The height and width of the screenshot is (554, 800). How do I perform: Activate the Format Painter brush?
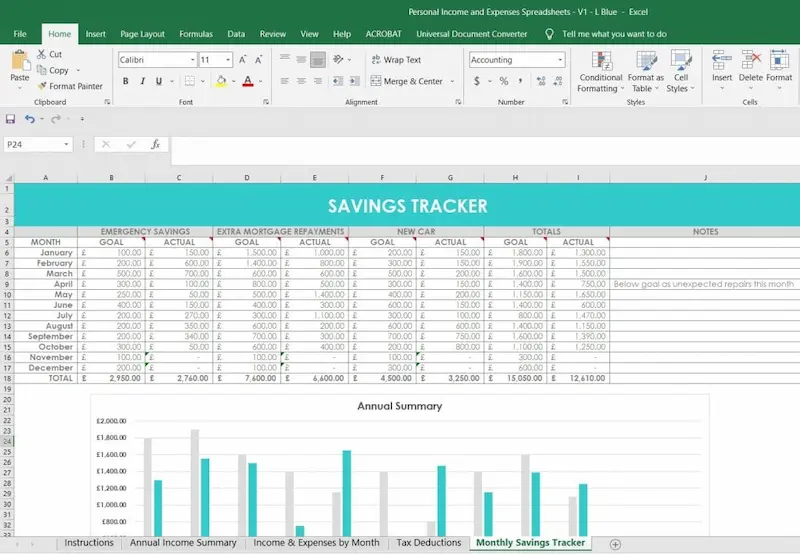(42, 86)
